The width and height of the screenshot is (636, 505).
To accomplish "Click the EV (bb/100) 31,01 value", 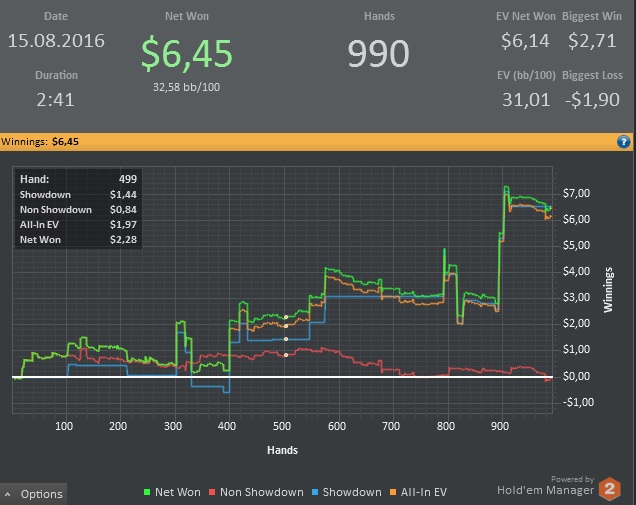I will [526, 100].
